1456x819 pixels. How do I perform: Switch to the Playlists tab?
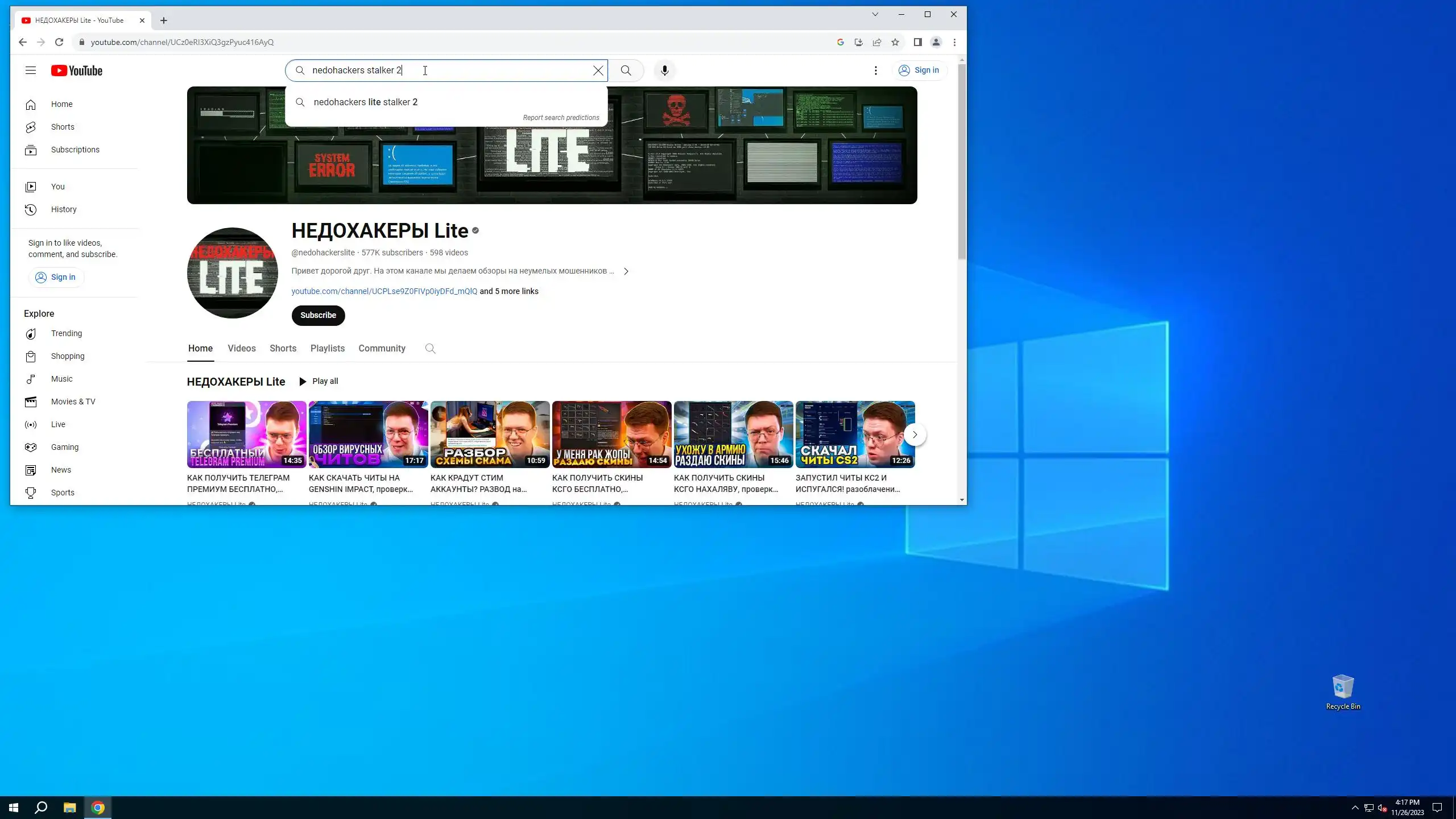(x=328, y=349)
